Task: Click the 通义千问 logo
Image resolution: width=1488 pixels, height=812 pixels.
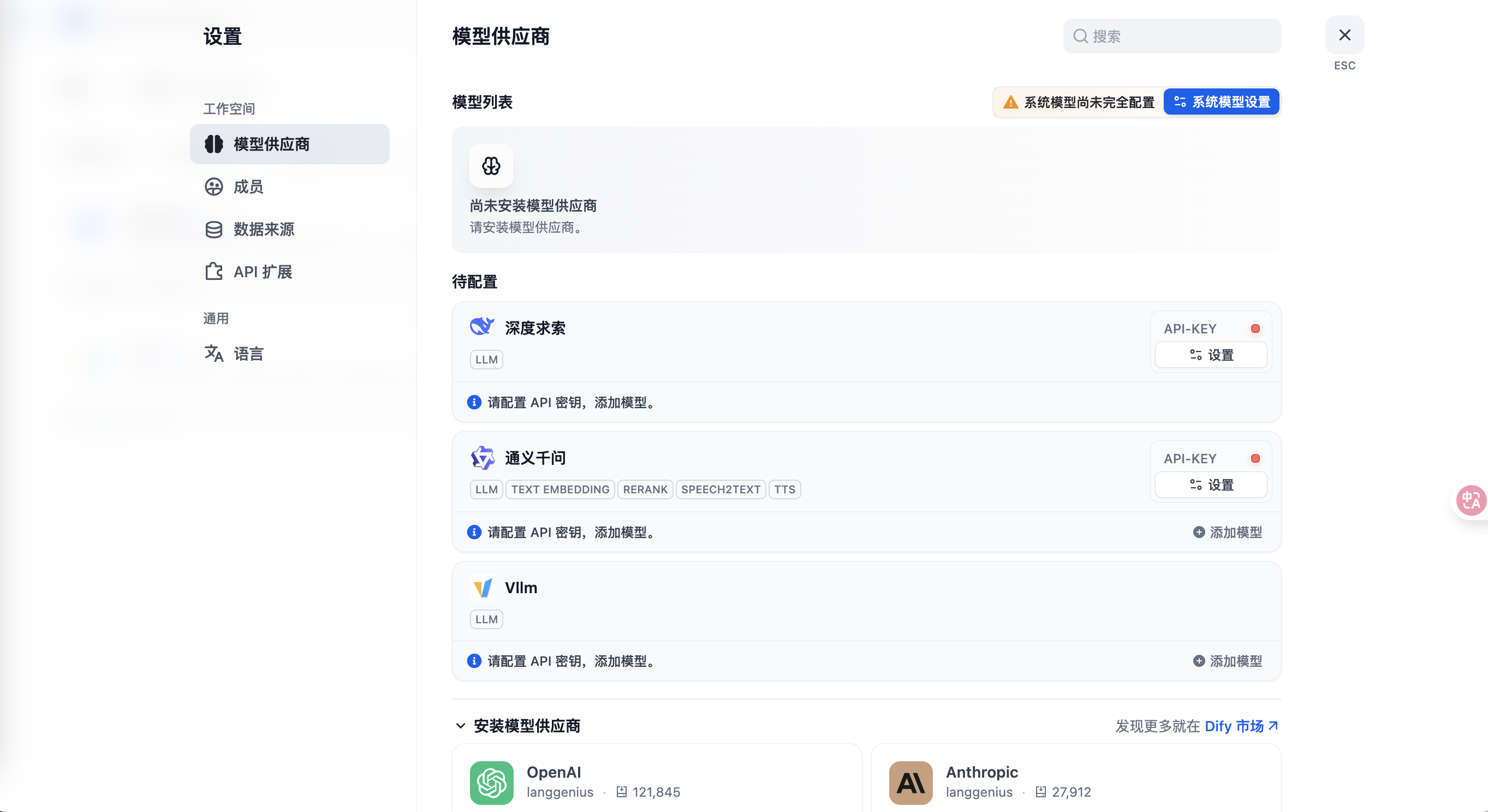Action: tap(483, 457)
